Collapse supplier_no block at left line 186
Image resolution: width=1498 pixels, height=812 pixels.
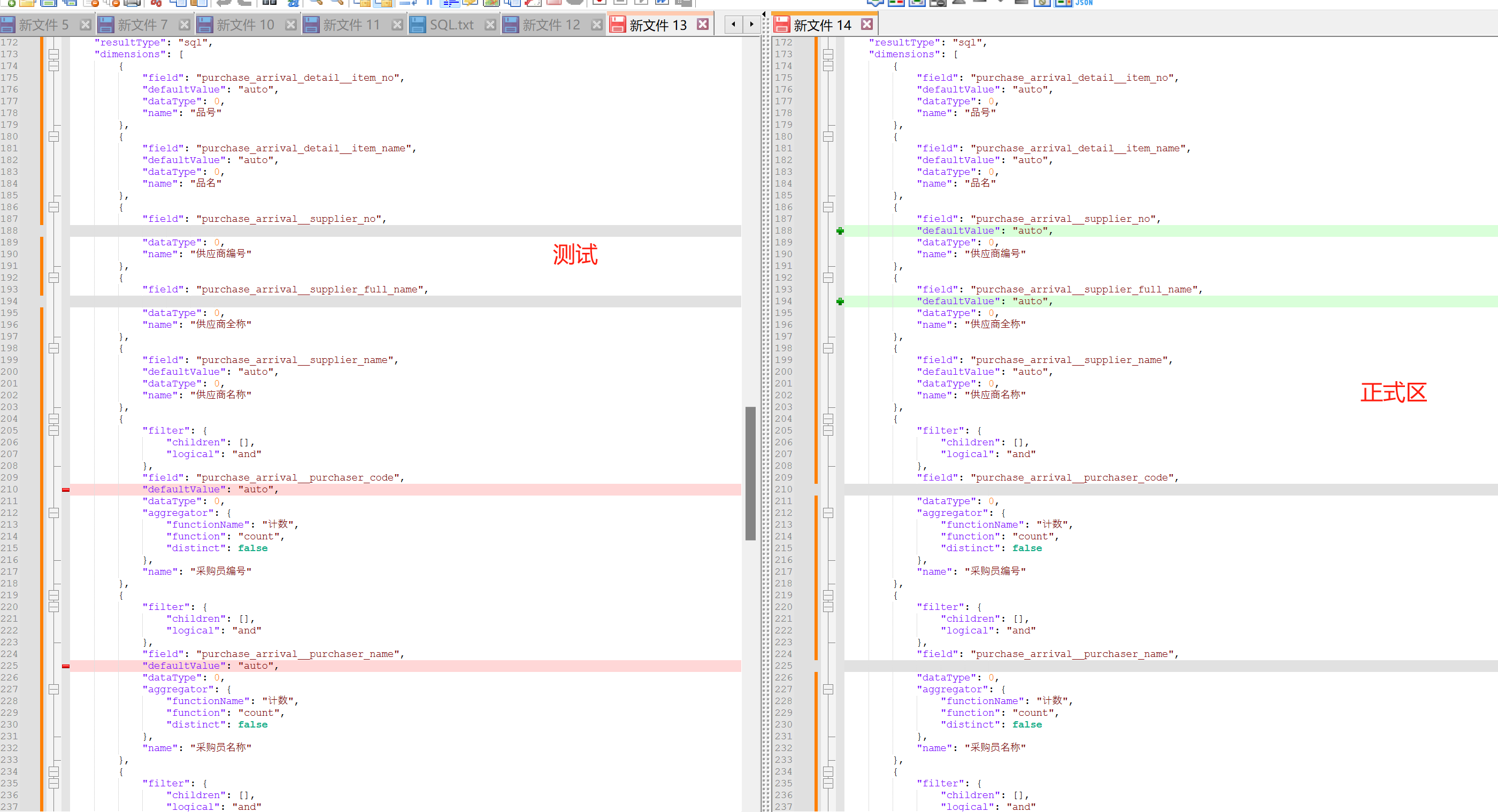[x=54, y=207]
